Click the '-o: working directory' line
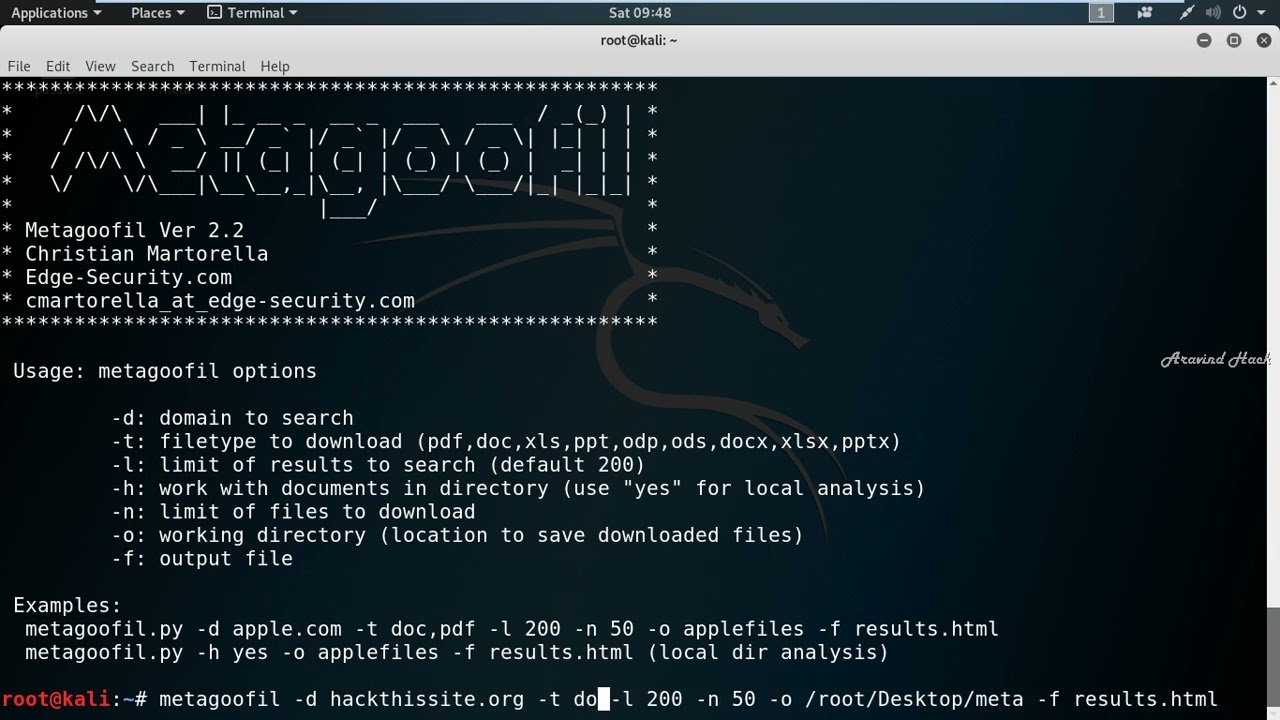This screenshot has height=720, width=1280. tap(457, 535)
